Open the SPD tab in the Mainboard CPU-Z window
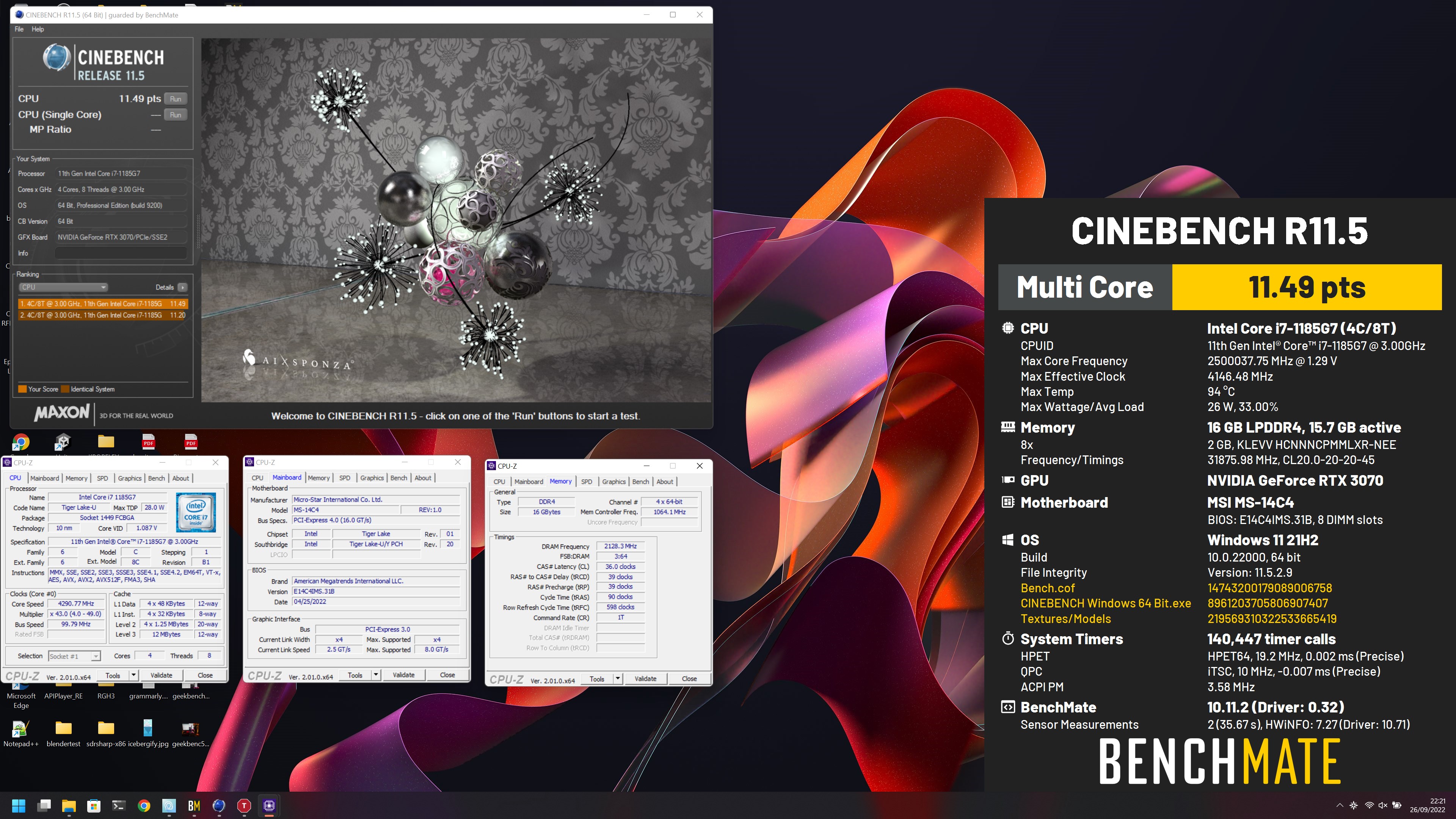Viewport: 1456px width, 819px height. (345, 478)
